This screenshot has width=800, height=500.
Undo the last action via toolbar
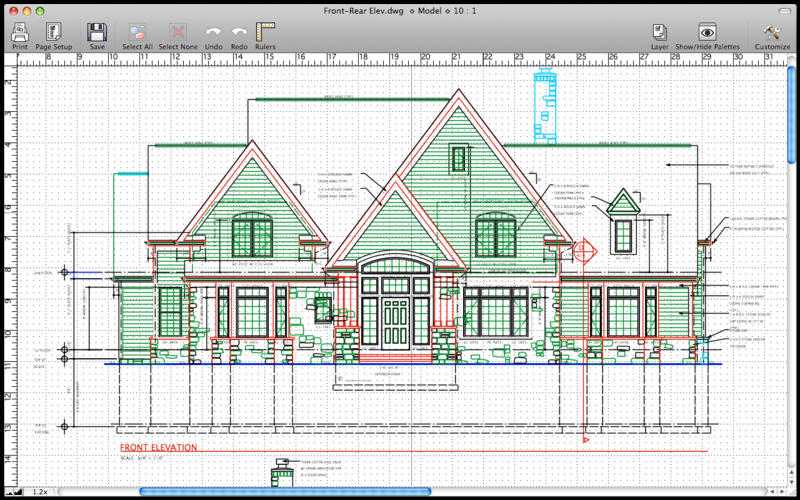click(x=213, y=32)
